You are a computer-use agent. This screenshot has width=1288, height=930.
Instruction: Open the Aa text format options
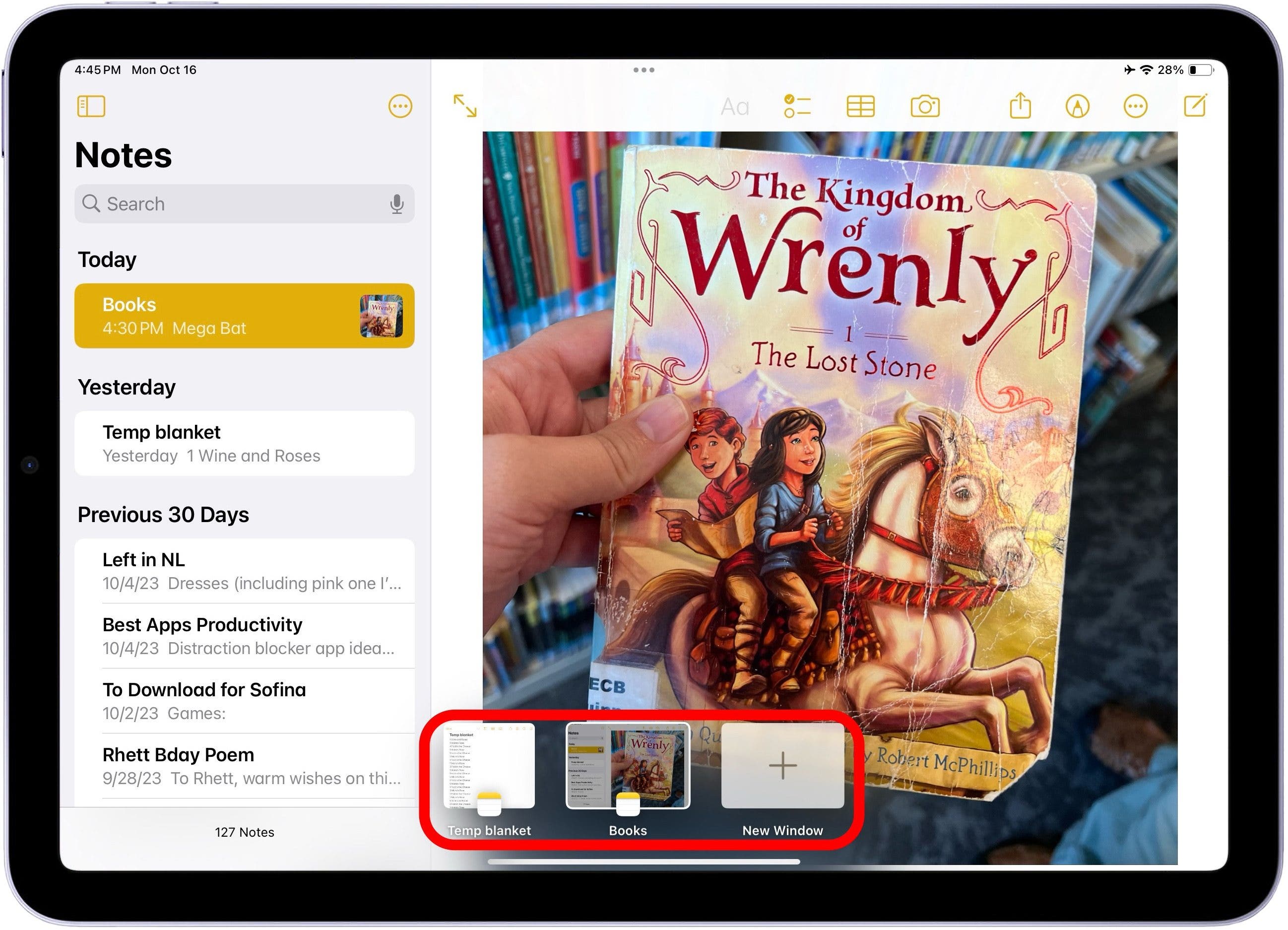[735, 106]
